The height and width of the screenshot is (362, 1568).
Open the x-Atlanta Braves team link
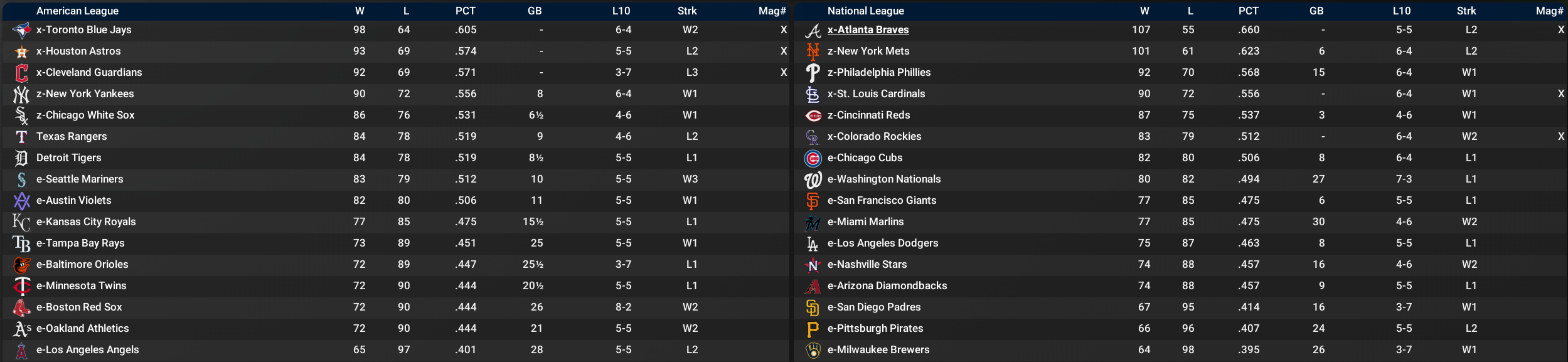pyautogui.click(x=868, y=30)
